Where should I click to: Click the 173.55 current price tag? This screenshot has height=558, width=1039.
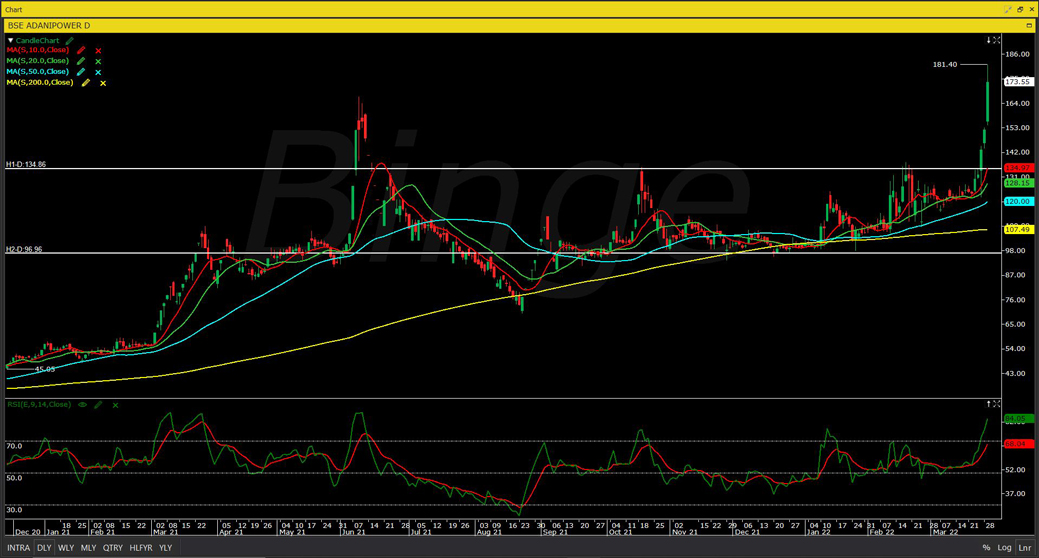pos(1018,82)
